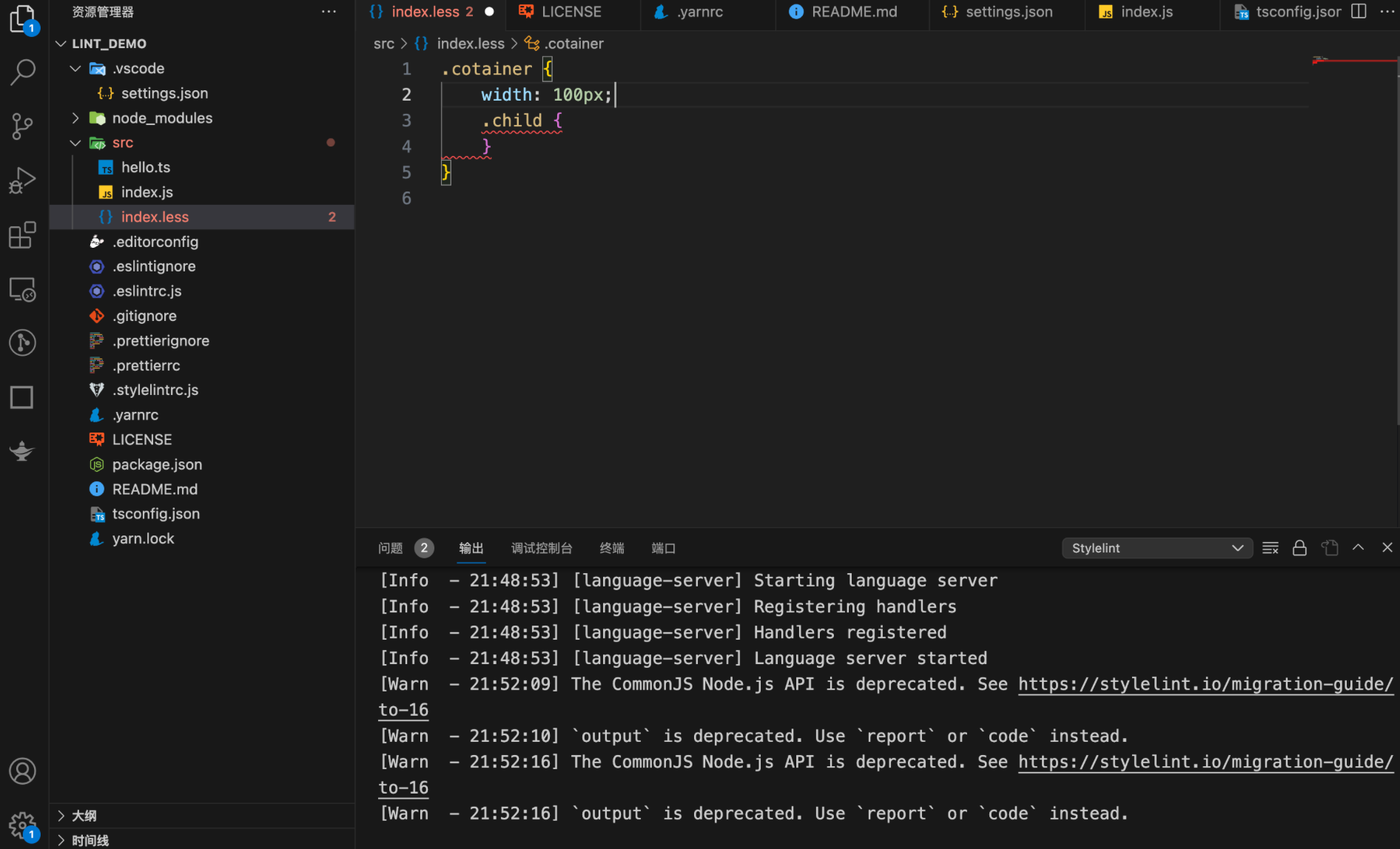
Task: Click the editor minimap overview
Action: 1353,61
